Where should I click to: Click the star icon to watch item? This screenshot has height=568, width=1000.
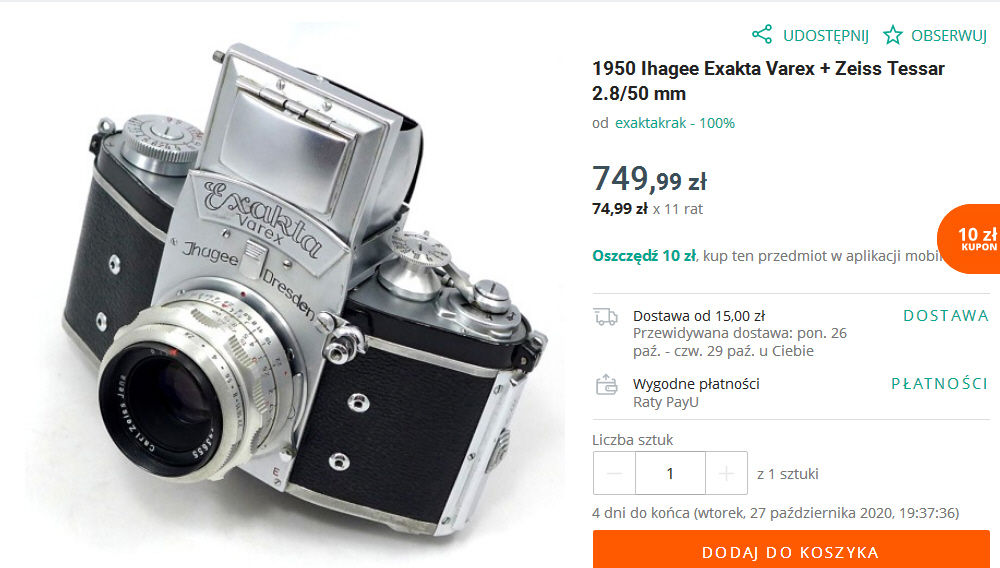893,35
